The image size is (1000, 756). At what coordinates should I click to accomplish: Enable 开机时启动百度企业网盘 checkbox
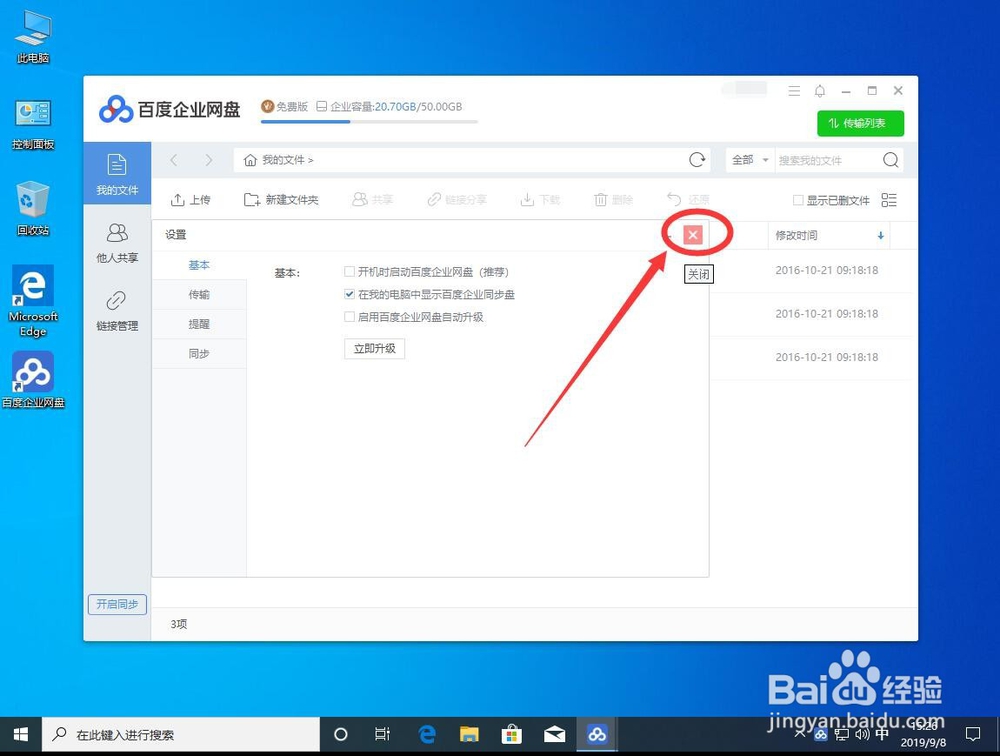[349, 272]
